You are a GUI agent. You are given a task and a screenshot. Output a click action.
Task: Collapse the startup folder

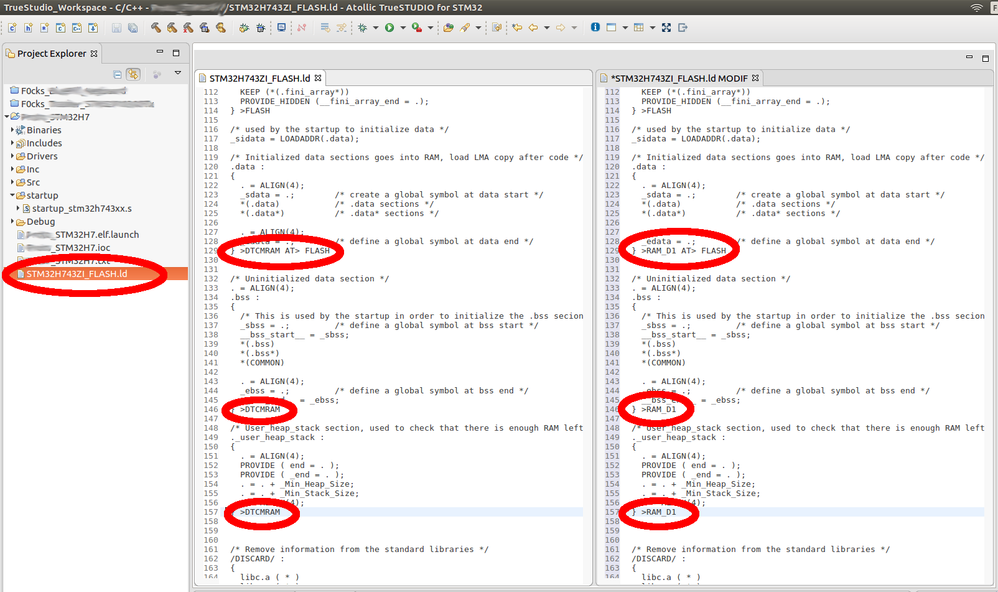[x=12, y=195]
